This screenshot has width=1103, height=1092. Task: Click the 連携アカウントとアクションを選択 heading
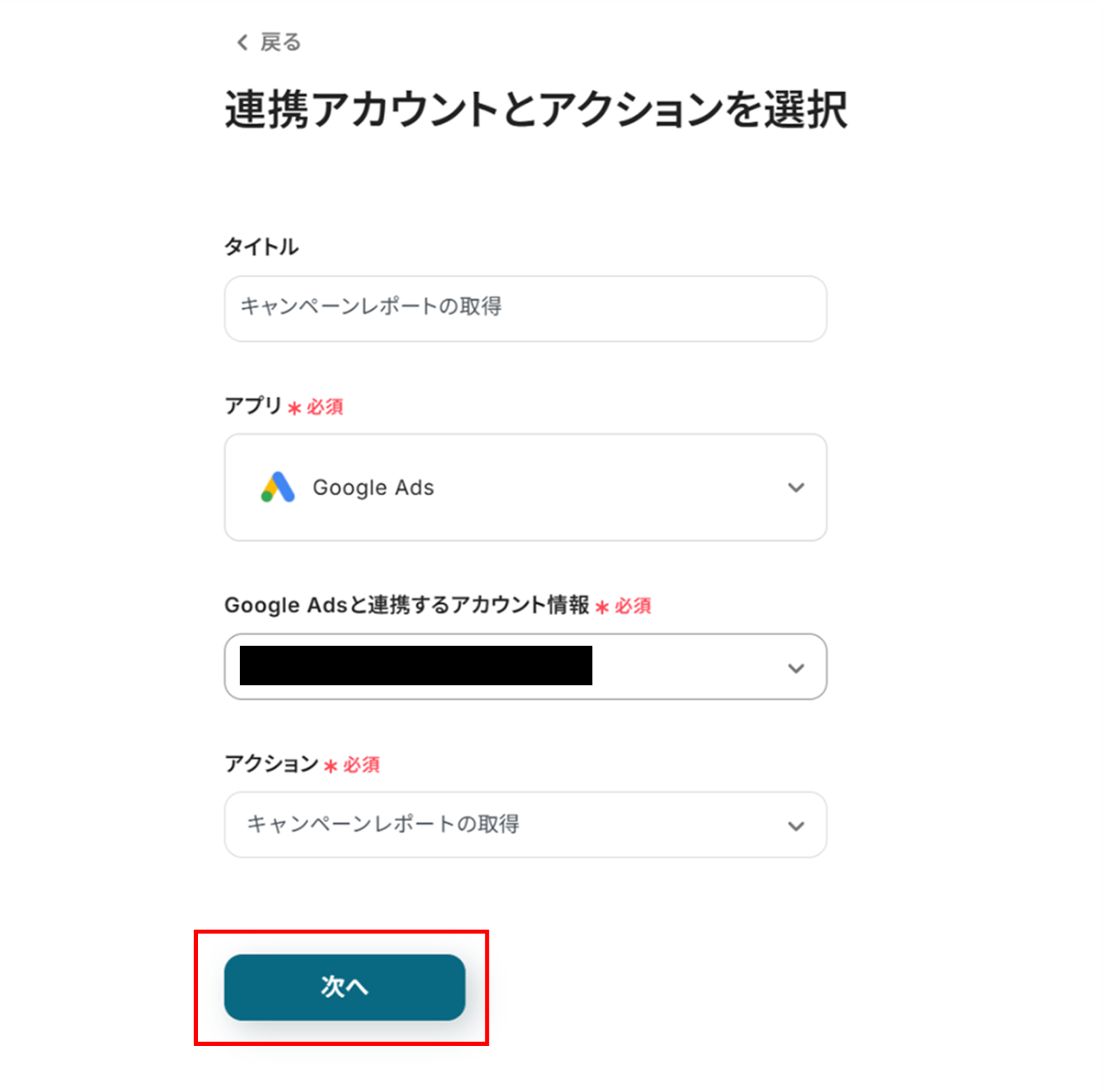click(536, 110)
